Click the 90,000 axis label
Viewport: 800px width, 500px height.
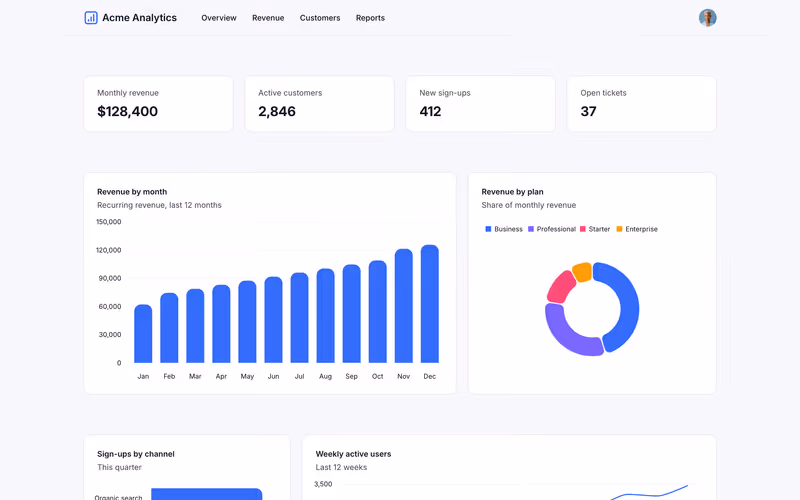[110, 278]
